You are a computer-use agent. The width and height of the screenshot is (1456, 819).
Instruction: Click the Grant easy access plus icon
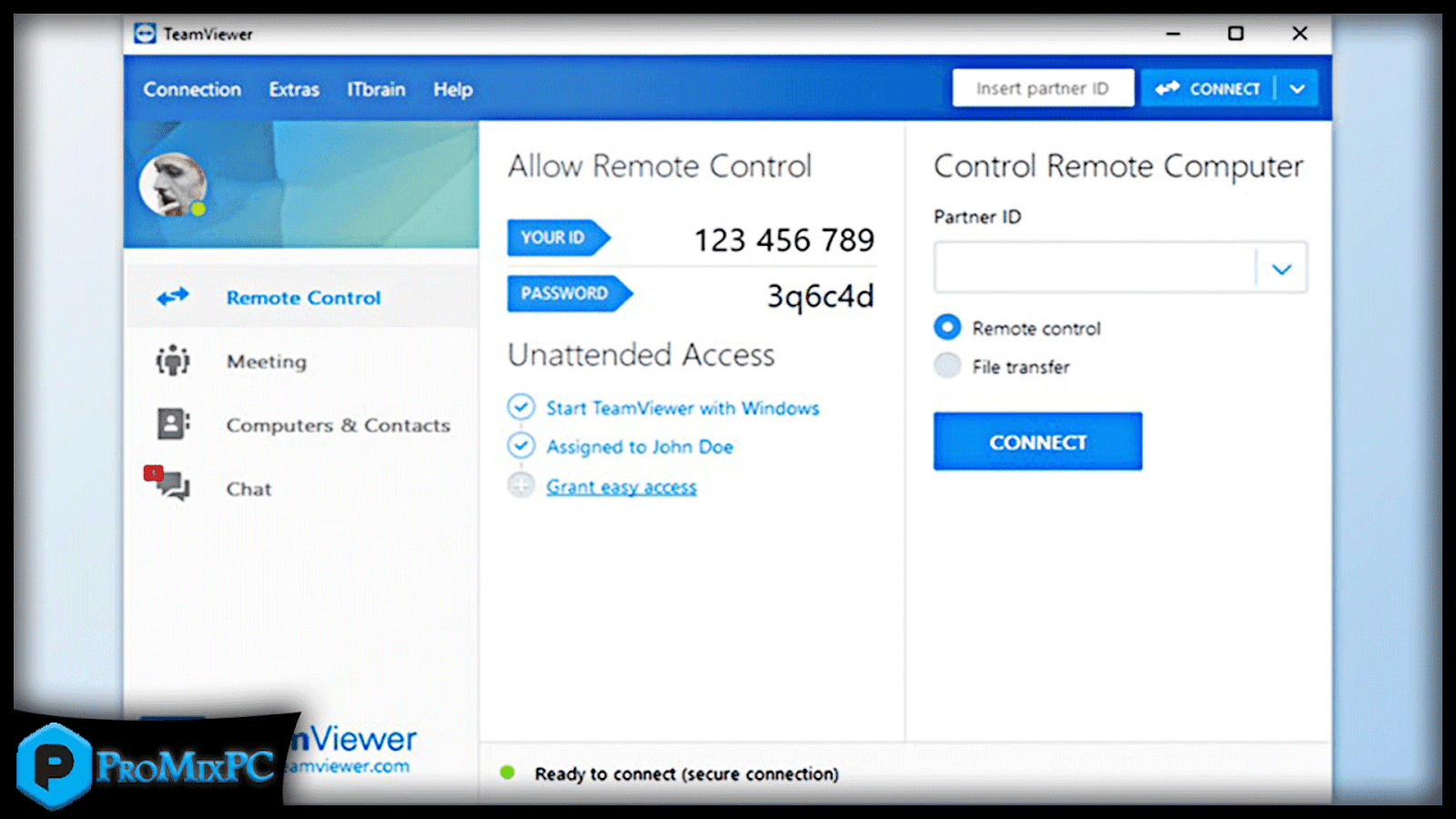(x=521, y=485)
